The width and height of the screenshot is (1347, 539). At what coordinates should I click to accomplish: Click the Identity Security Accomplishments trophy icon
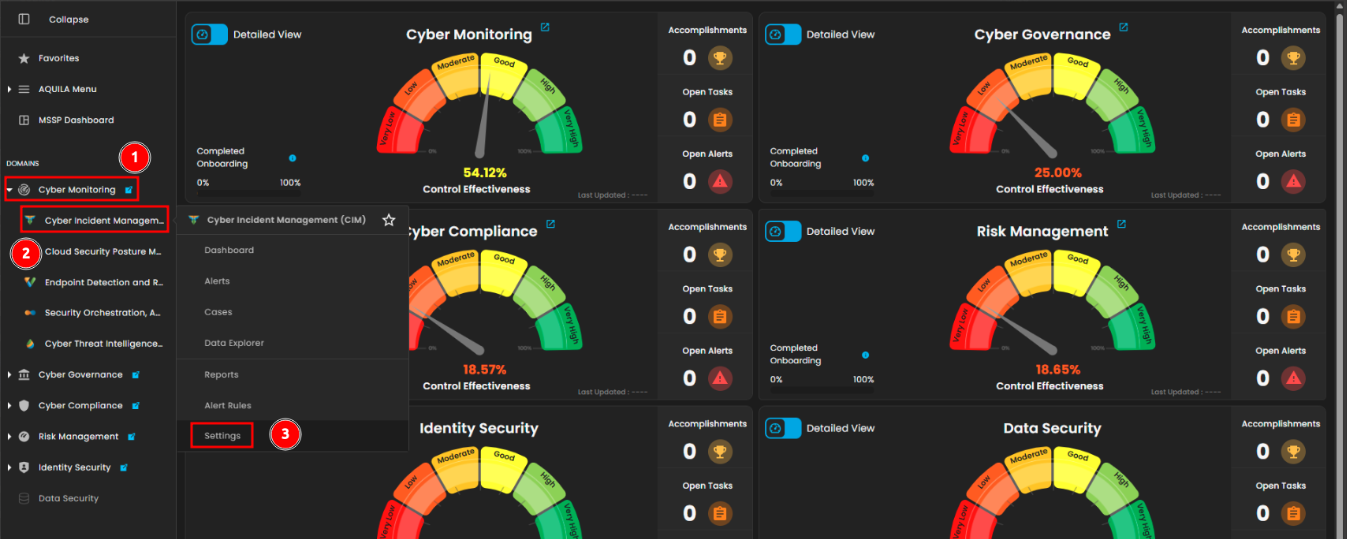720,452
